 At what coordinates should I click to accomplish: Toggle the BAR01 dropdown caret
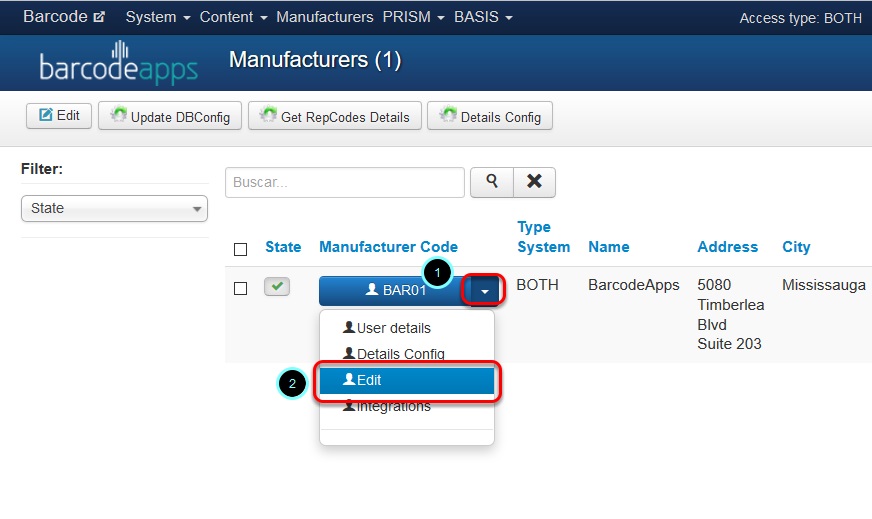click(x=485, y=291)
